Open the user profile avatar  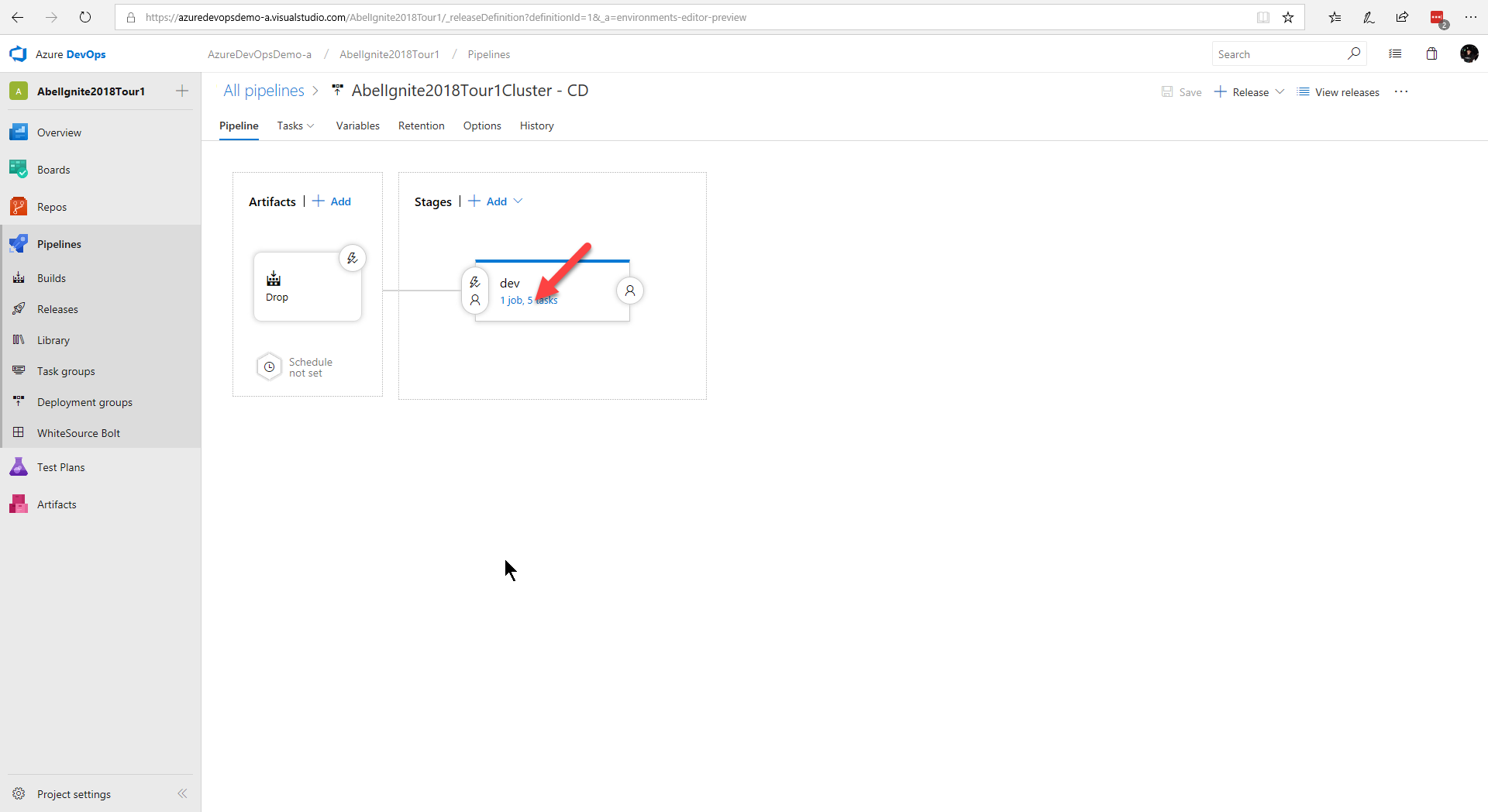coord(1469,53)
